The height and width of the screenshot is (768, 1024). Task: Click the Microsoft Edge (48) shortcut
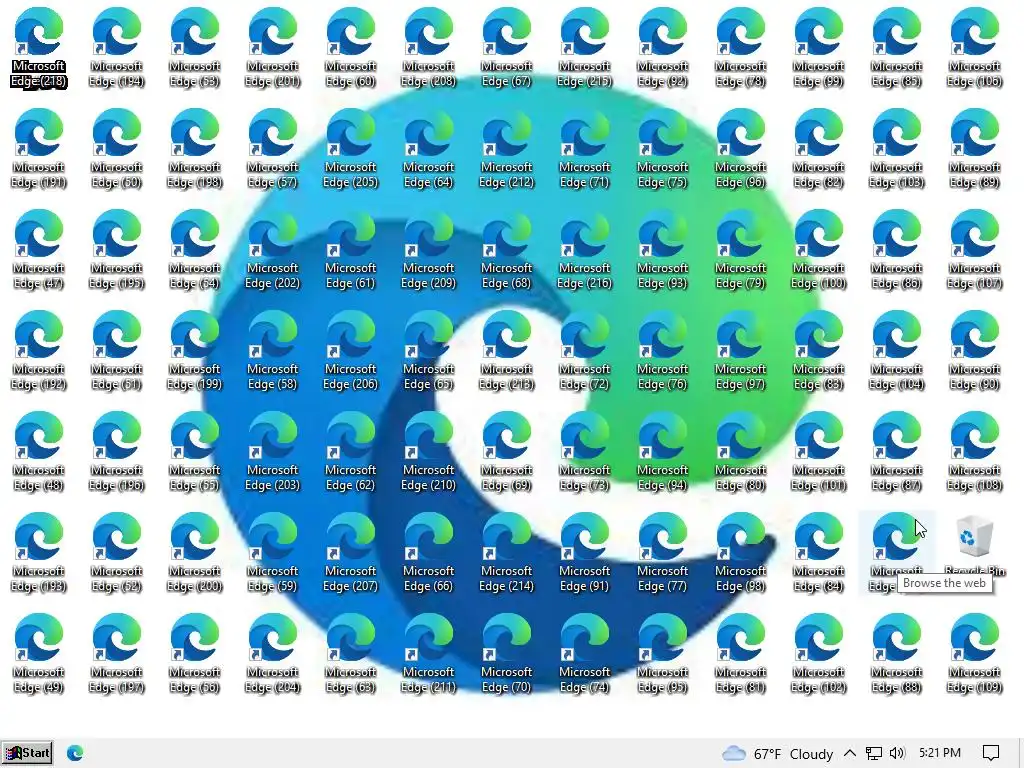click(39, 452)
